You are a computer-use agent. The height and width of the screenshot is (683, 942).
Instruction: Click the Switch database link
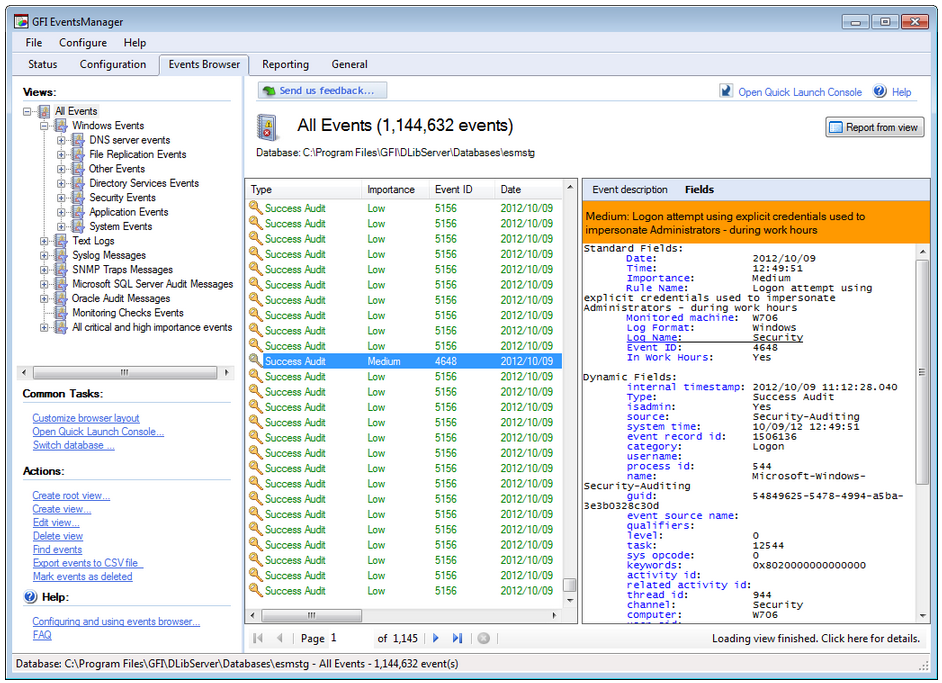tap(73, 445)
